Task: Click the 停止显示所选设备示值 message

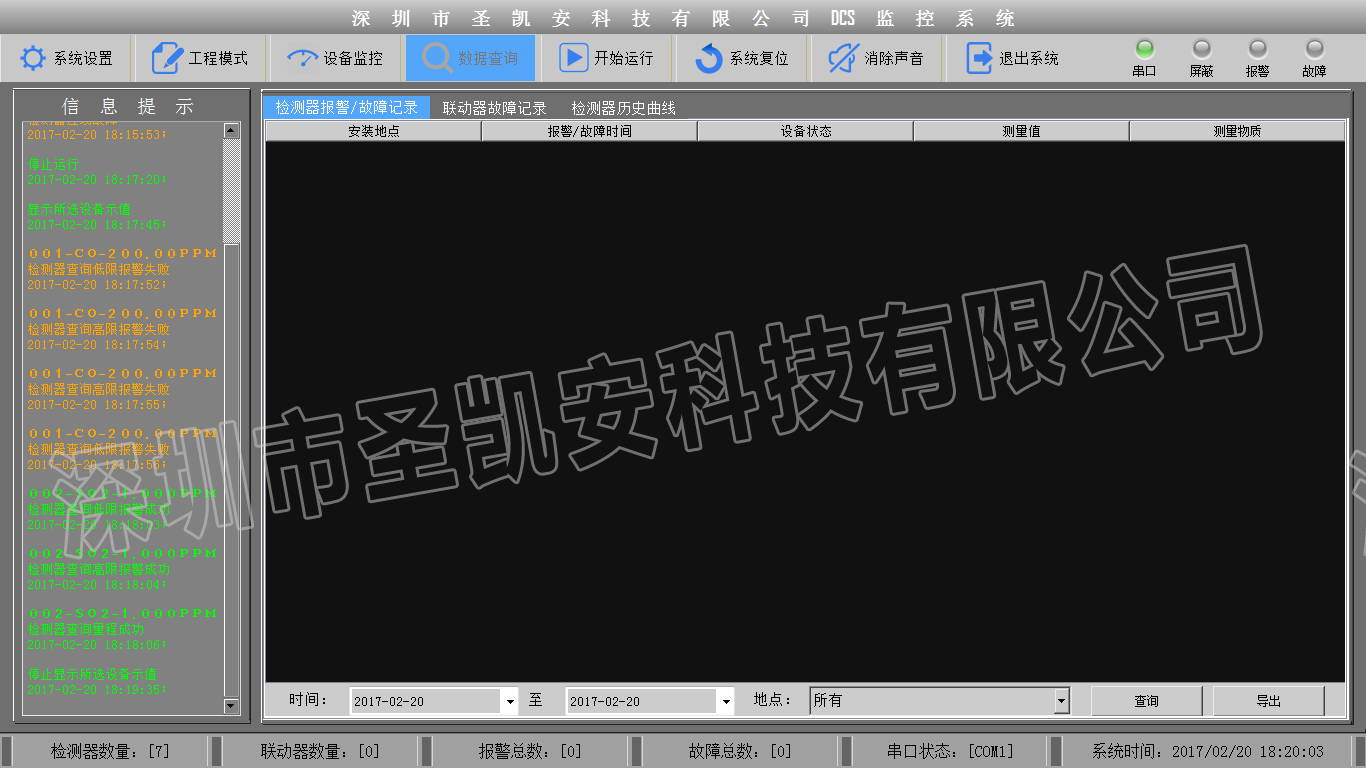Action: coord(92,675)
